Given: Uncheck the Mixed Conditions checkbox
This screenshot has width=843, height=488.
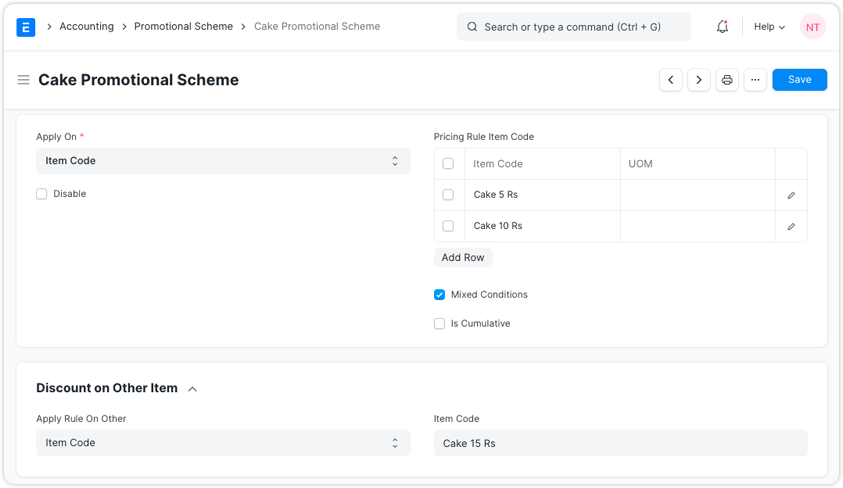Looking at the screenshot, I should [x=440, y=295].
